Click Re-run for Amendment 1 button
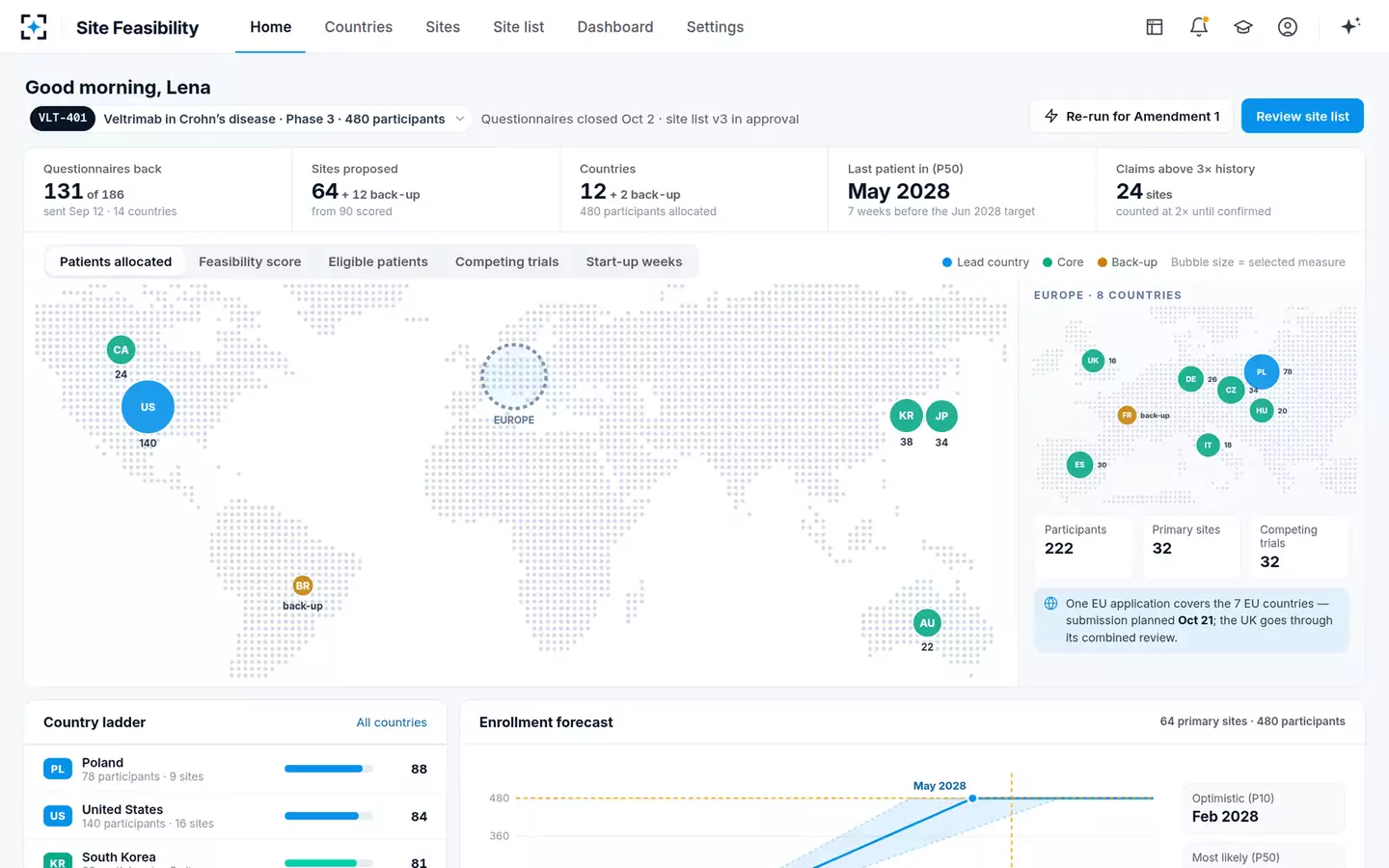1389x868 pixels. point(1131,116)
